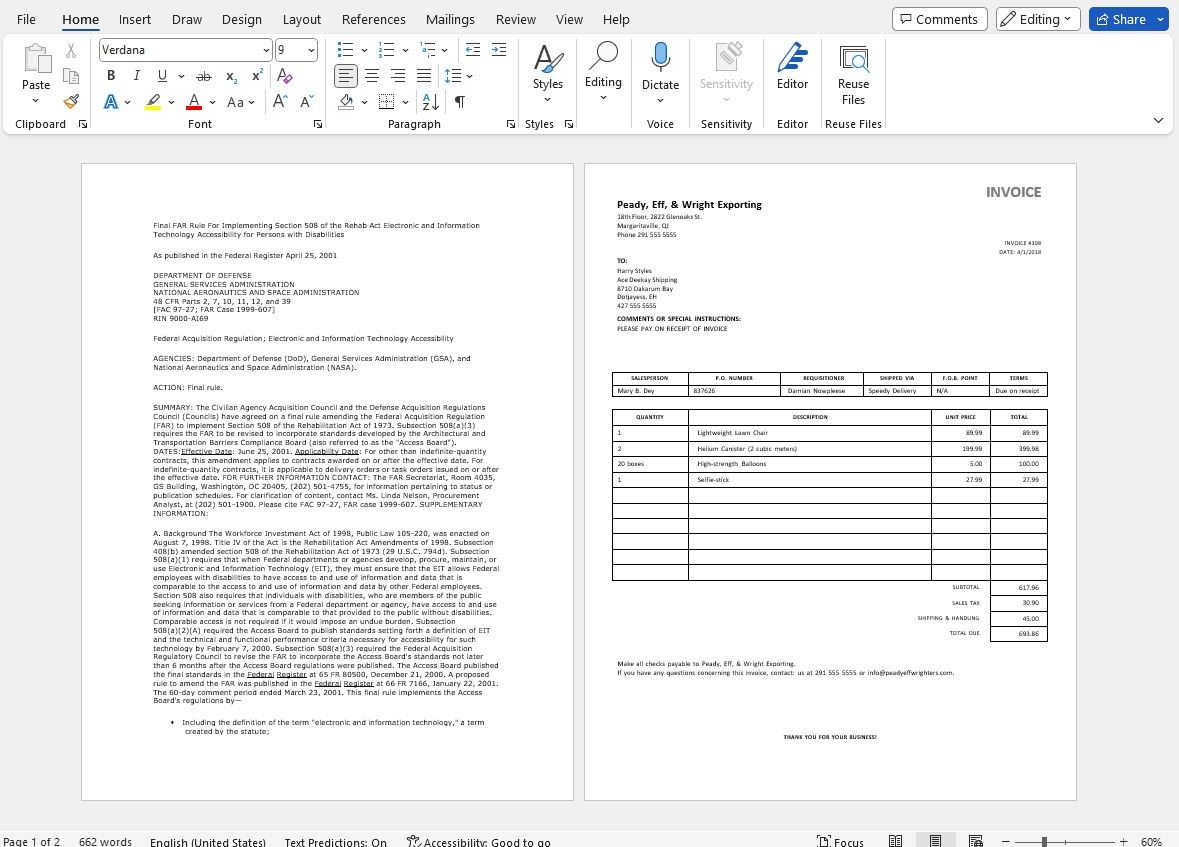Screen dimensions: 1179x847
Task: Switch to Read Mode view
Action: click(896, 841)
